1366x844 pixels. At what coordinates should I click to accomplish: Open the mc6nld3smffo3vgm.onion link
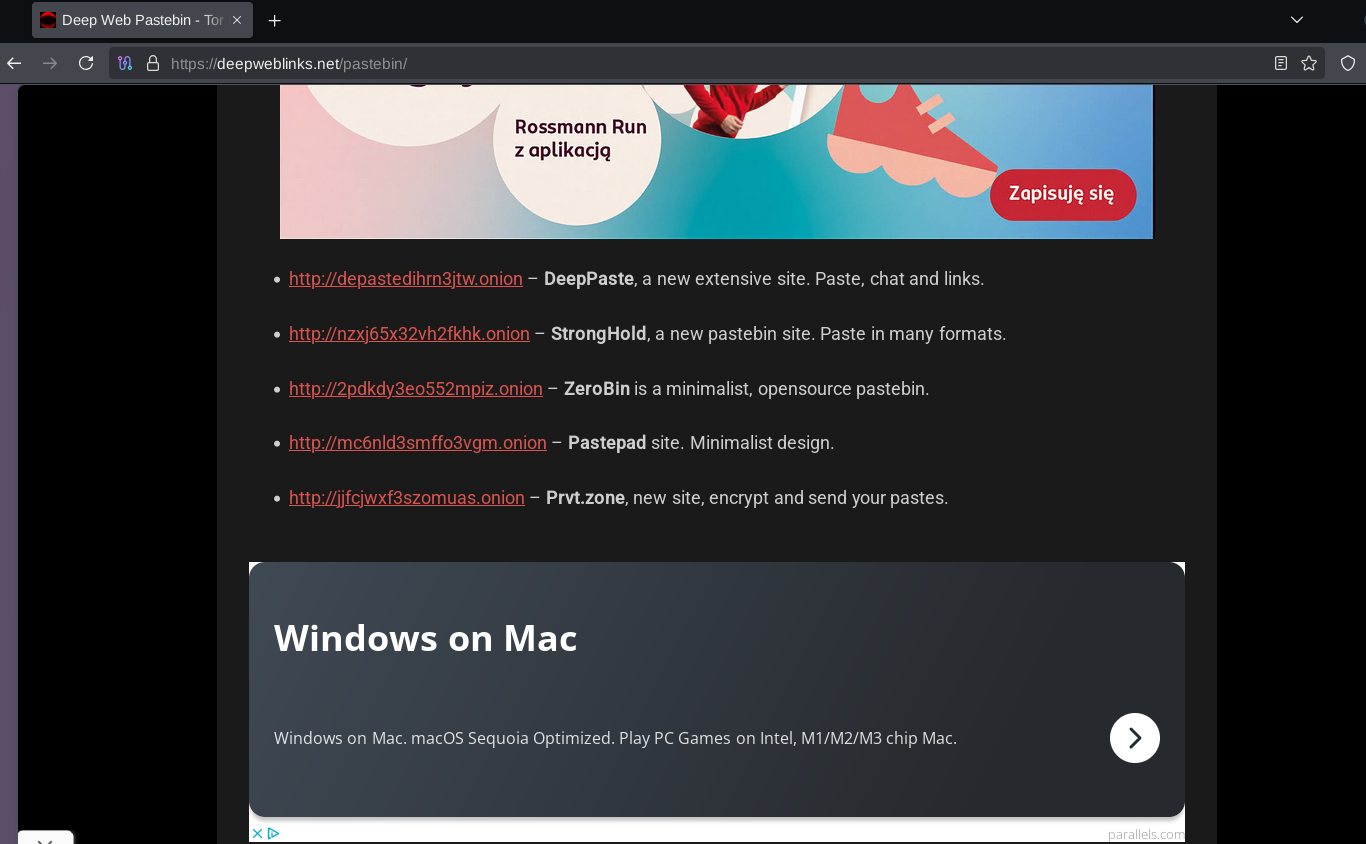[x=418, y=442]
